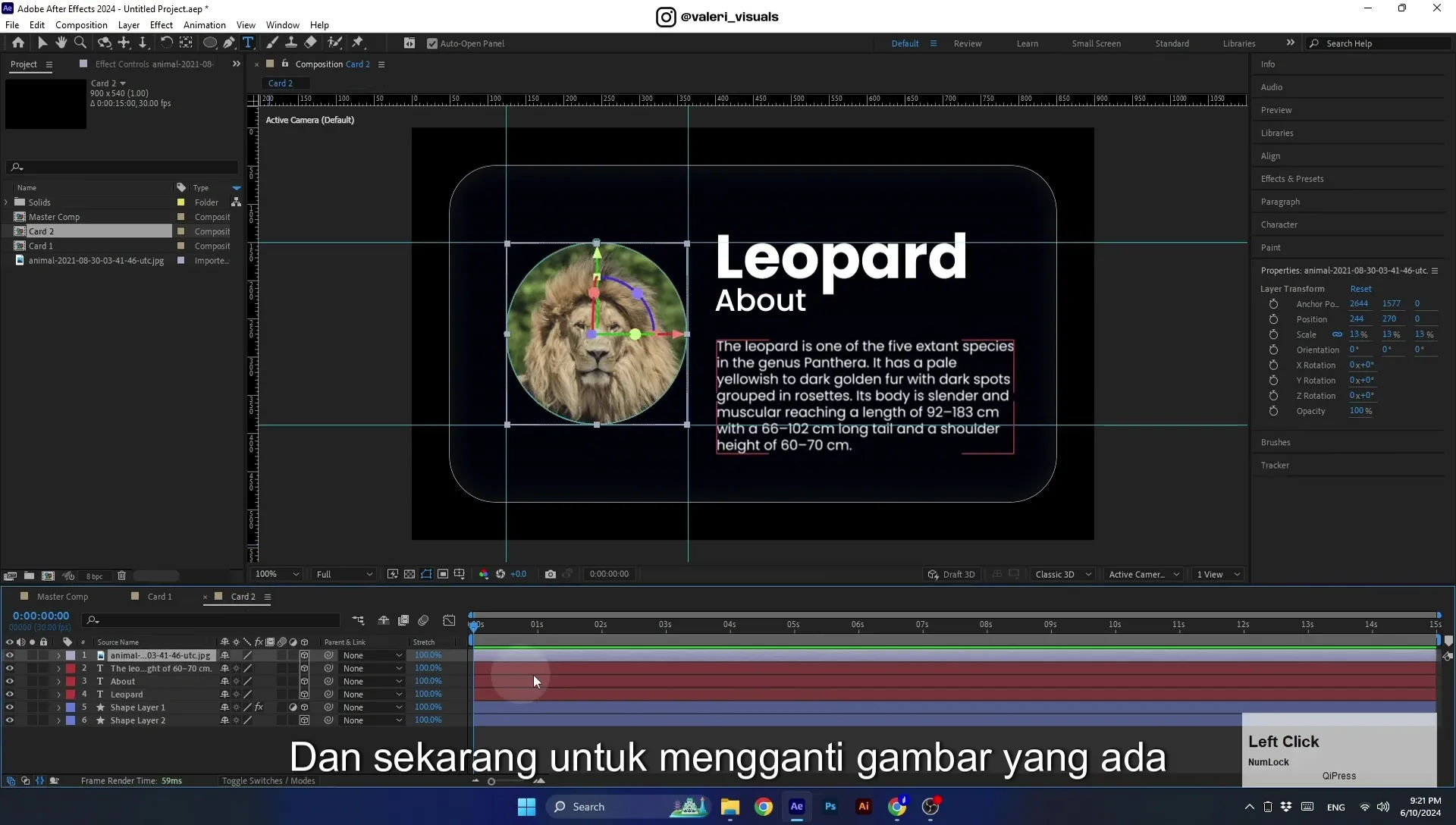This screenshot has width=1456, height=825.
Task: Click Toggle Switches / Modes
Action: point(268,780)
